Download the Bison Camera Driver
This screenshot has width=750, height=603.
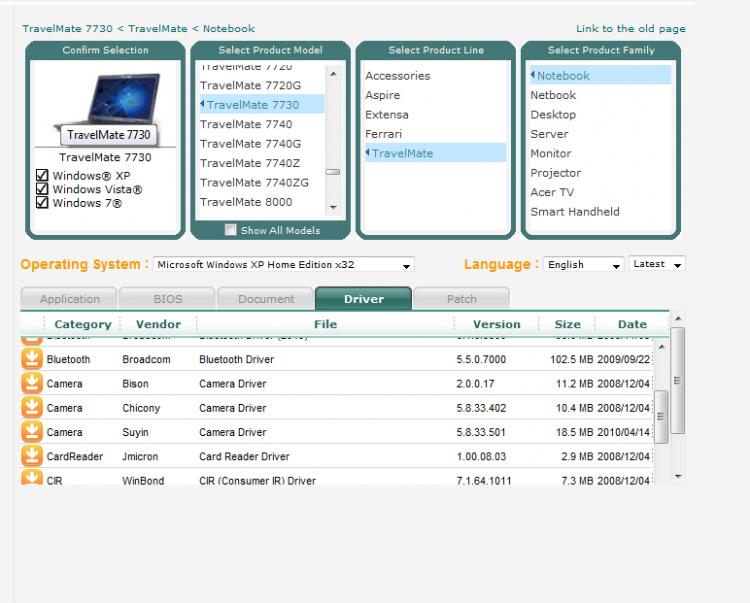[x=32, y=384]
